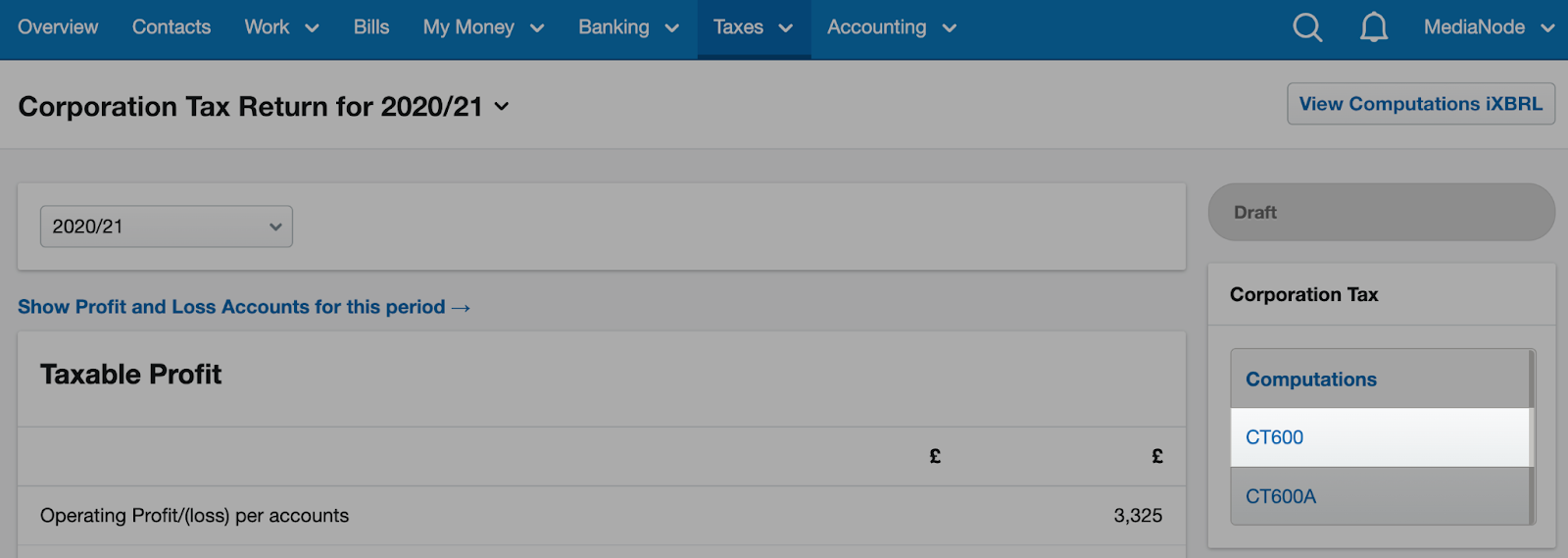
Task: Open the notifications bell icon
Action: click(1374, 27)
